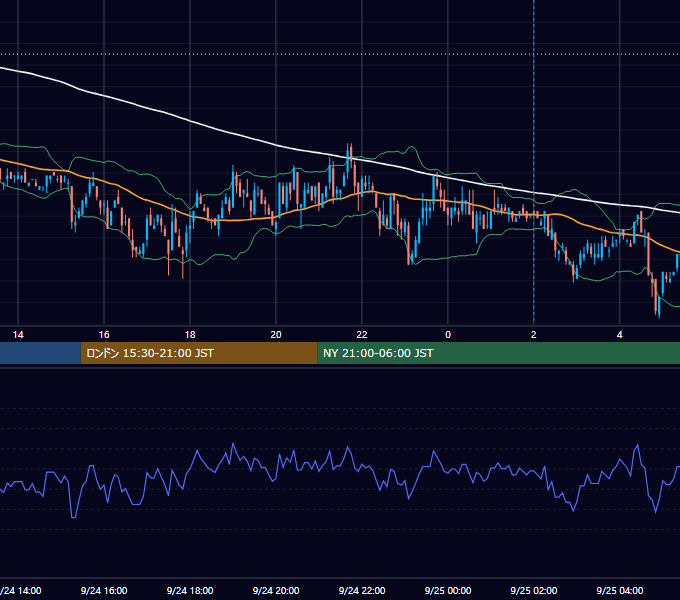Click the NY 21:00-06:00 JST session bar

tap(498, 353)
